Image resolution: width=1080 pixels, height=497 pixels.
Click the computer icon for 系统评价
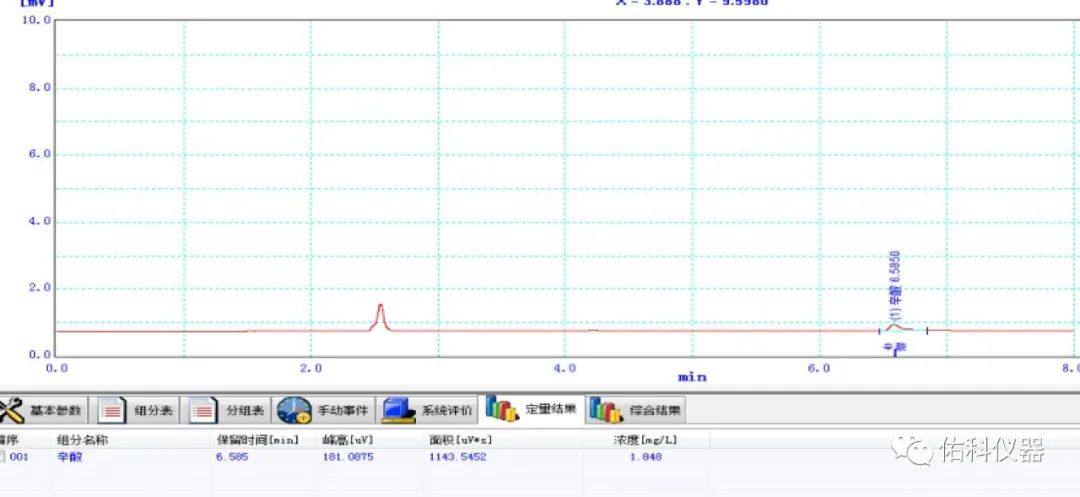click(x=398, y=410)
